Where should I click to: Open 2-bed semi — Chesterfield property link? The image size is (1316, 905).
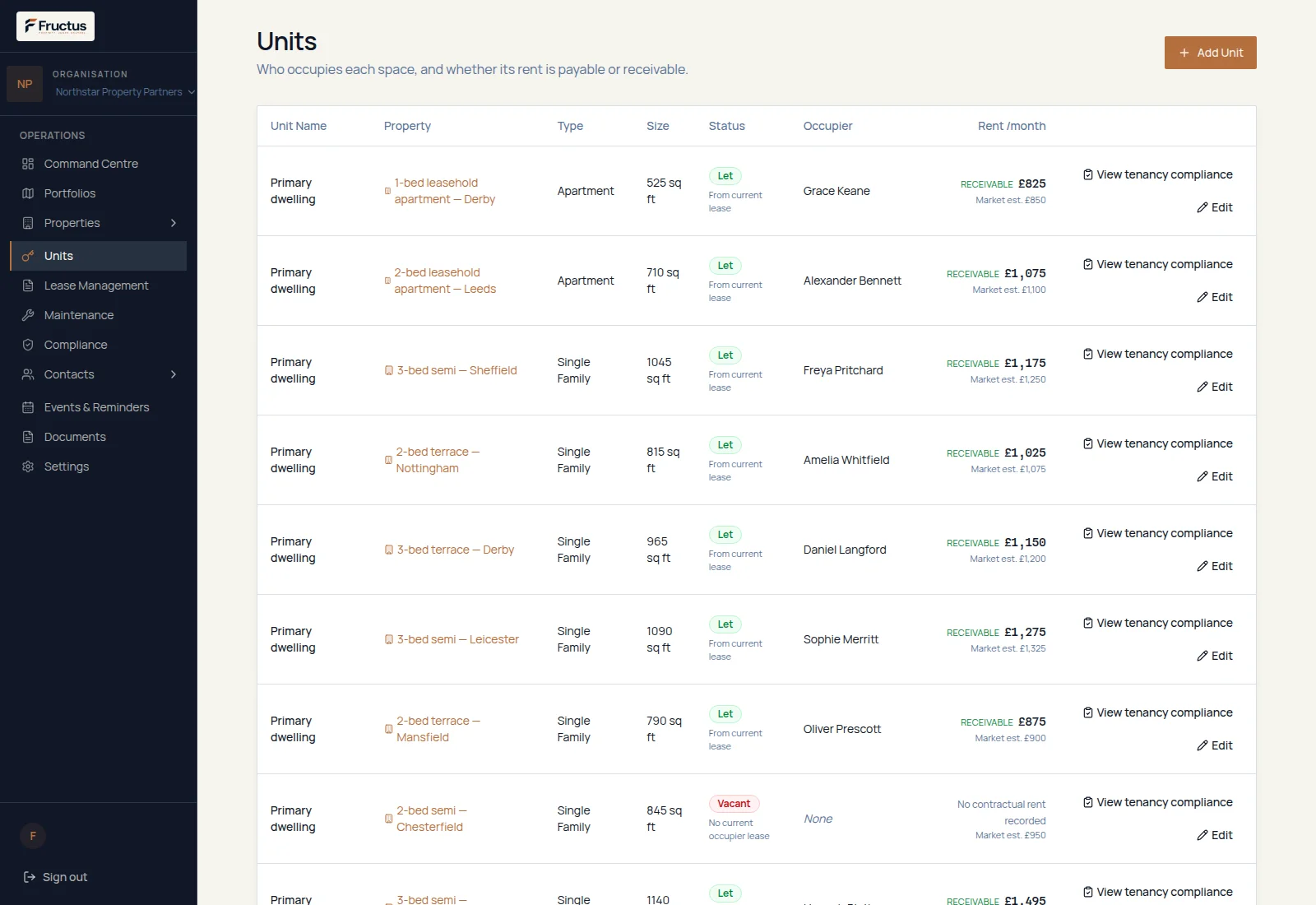[432, 819]
